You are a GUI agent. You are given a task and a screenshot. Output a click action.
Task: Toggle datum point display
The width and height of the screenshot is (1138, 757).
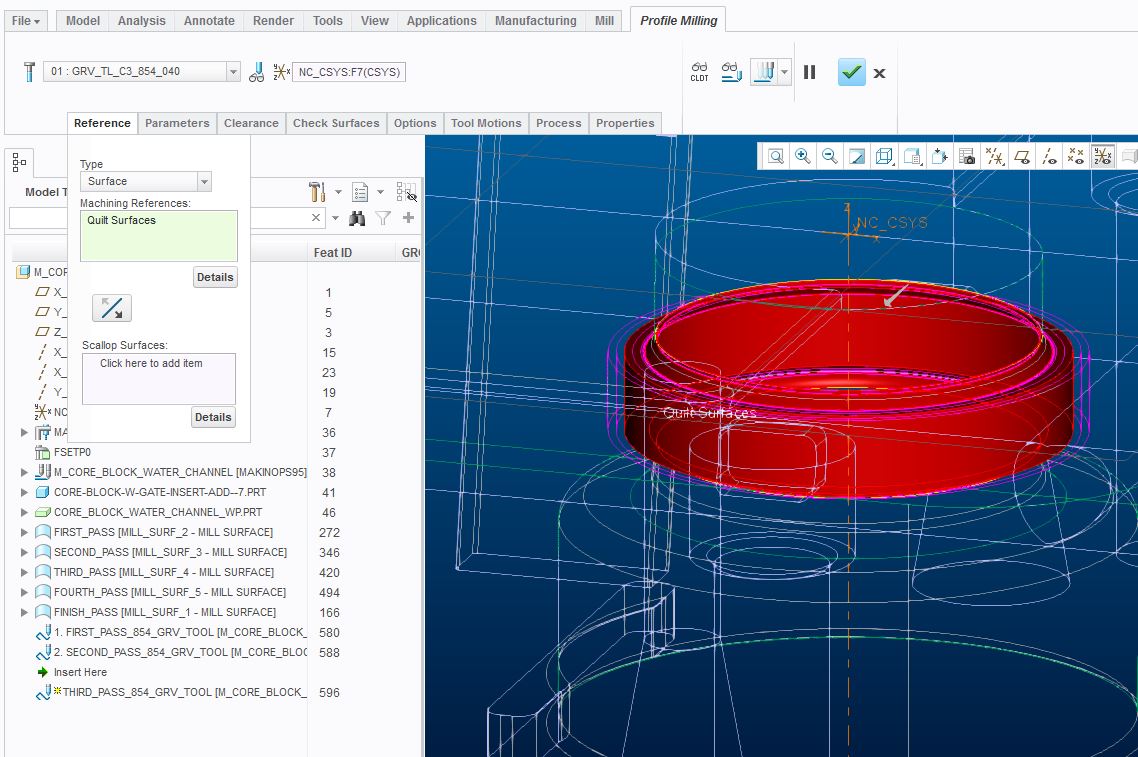pyautogui.click(x=1076, y=156)
